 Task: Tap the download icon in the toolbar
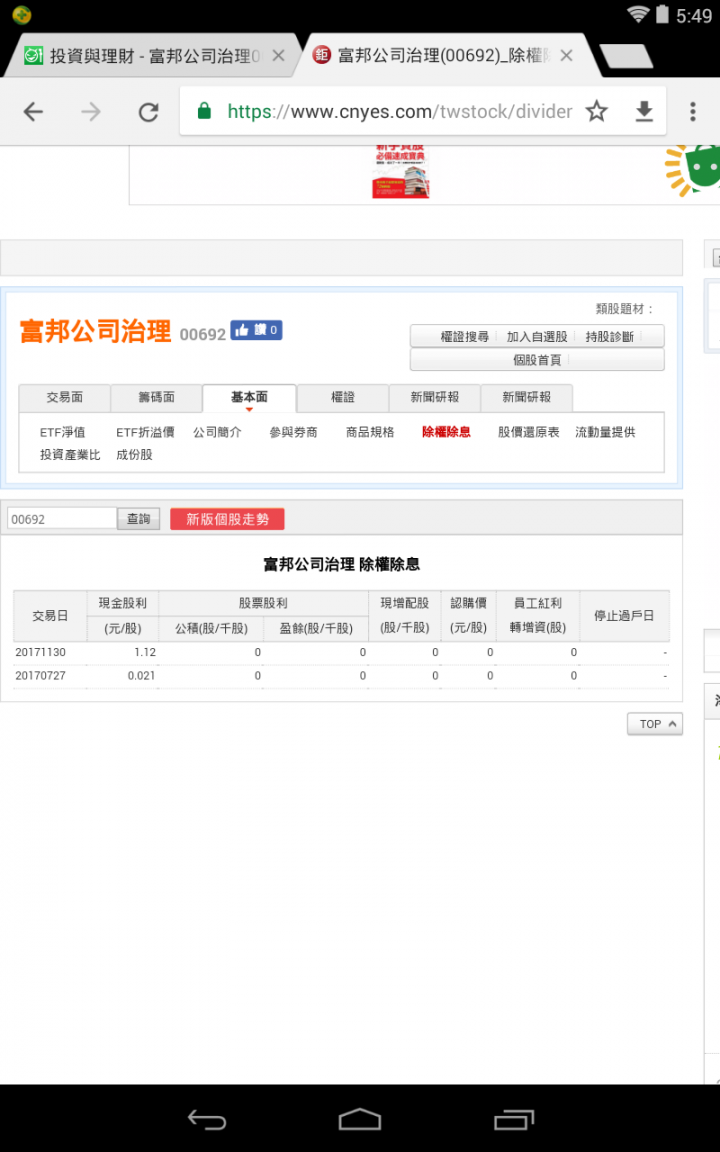(644, 112)
